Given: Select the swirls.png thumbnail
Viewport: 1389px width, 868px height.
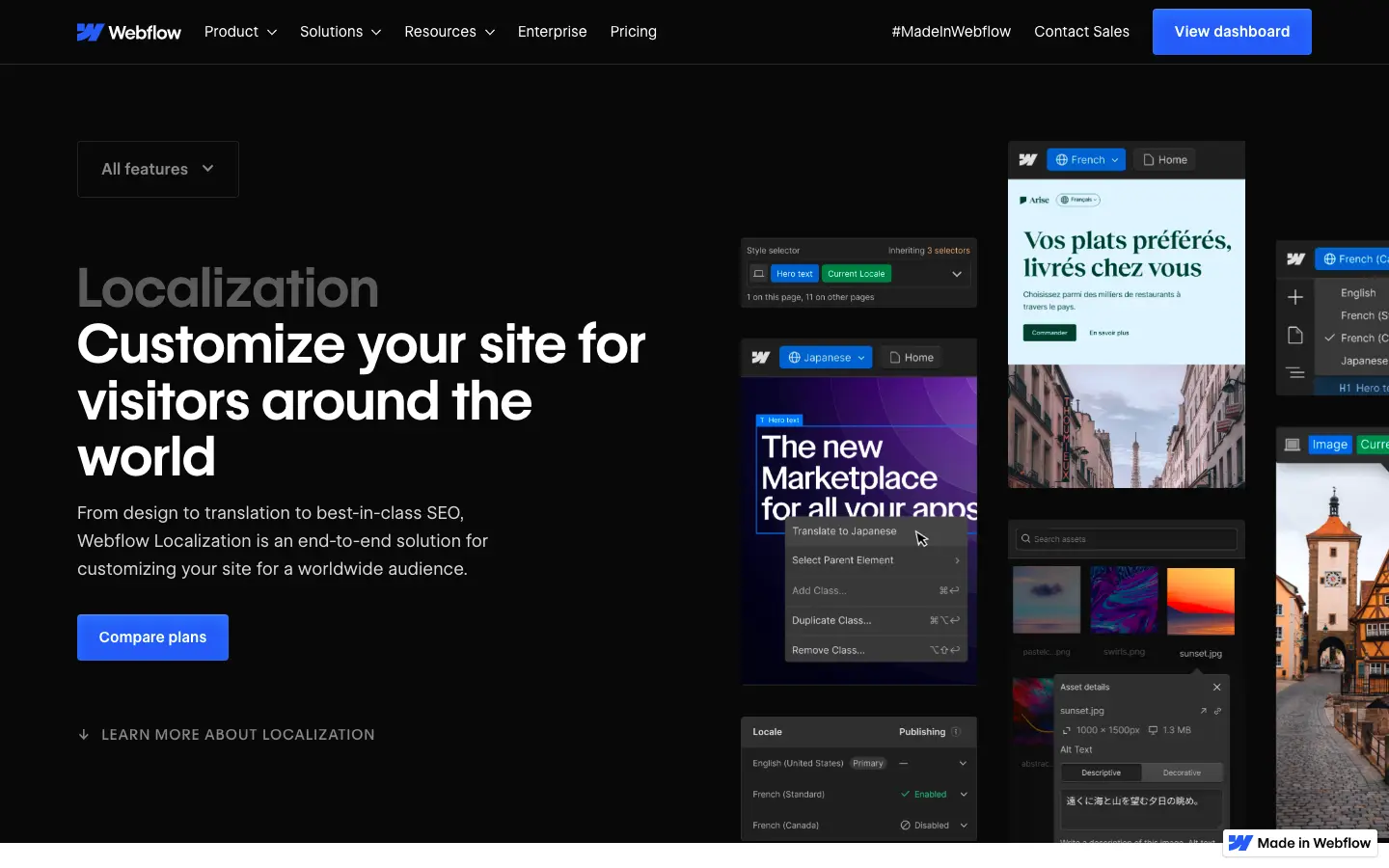Looking at the screenshot, I should (x=1124, y=600).
